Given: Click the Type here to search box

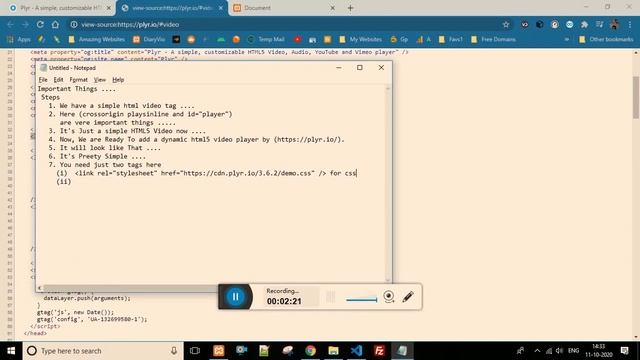Looking at the screenshot, I should (103, 351).
